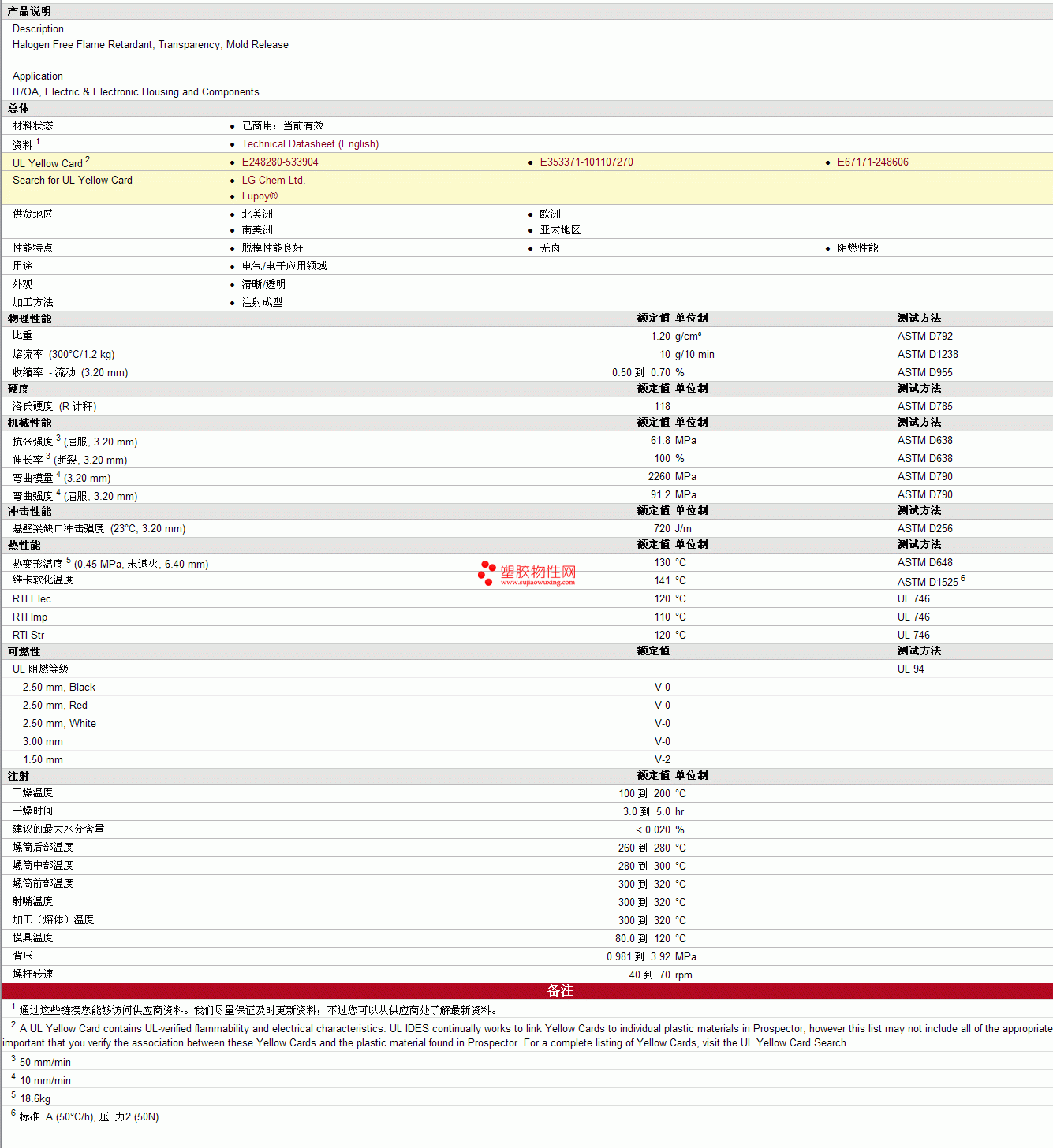
Task: Click the '2.50 mm, Red' flammability row
Action: tap(527, 706)
